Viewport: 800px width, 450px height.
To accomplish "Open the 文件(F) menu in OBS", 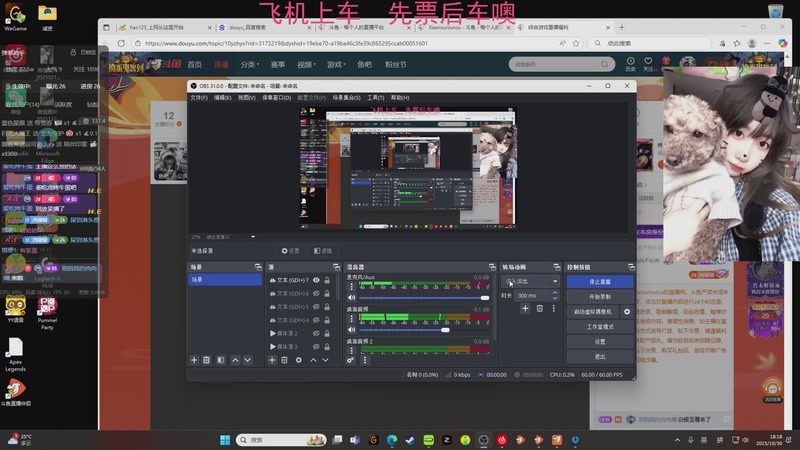I will pos(199,97).
